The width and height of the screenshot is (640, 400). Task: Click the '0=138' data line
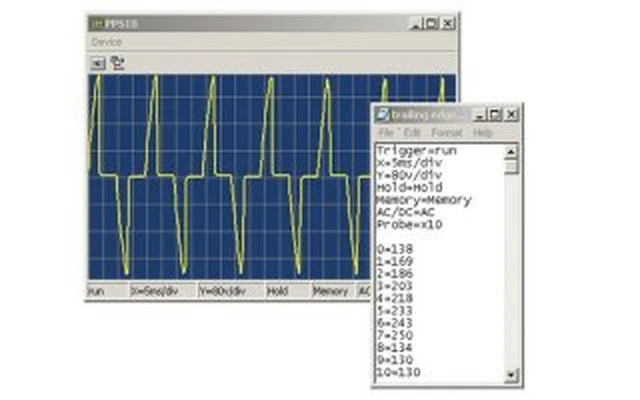pos(395,249)
